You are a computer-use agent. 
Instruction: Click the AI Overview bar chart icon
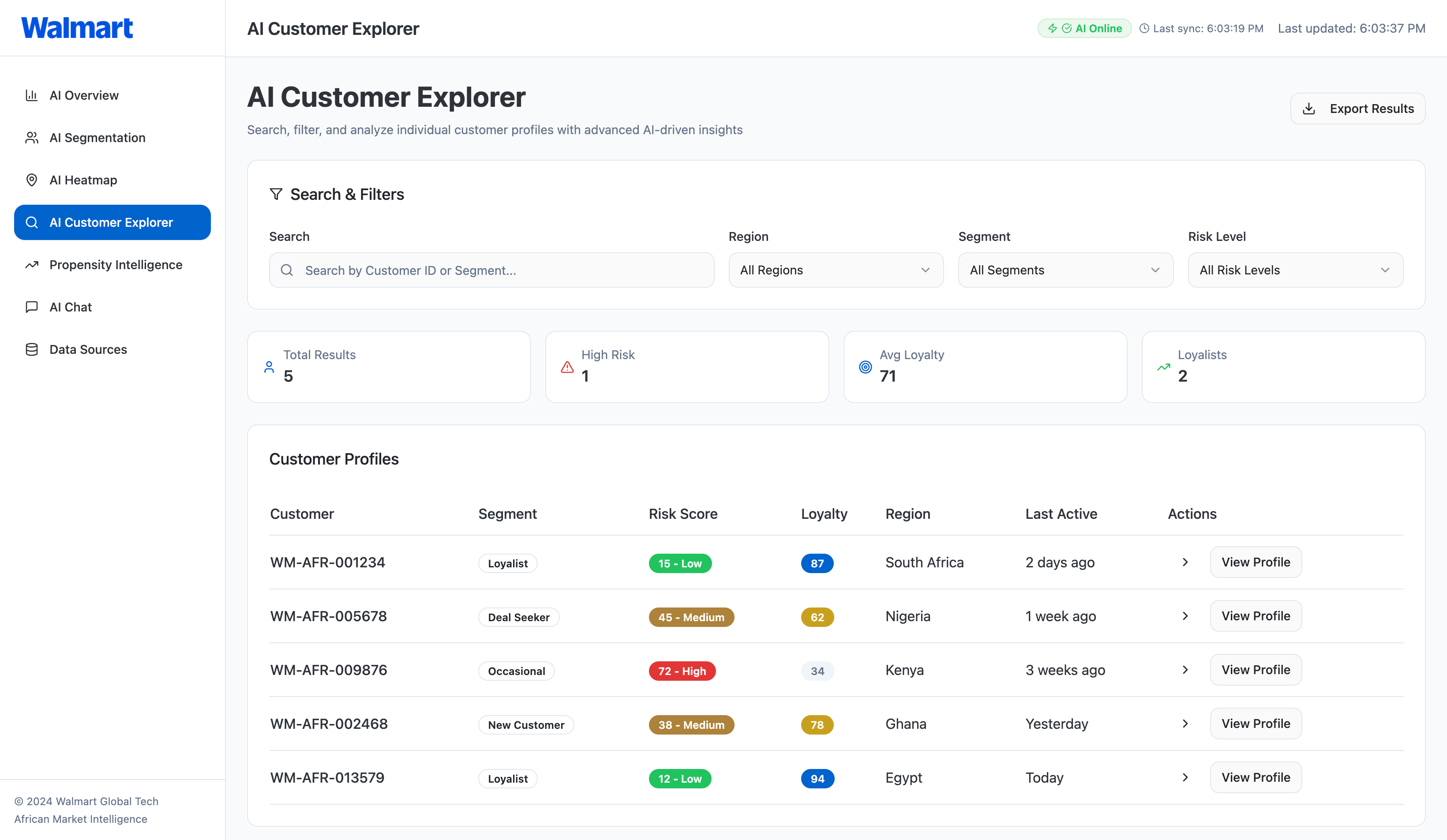[32, 95]
